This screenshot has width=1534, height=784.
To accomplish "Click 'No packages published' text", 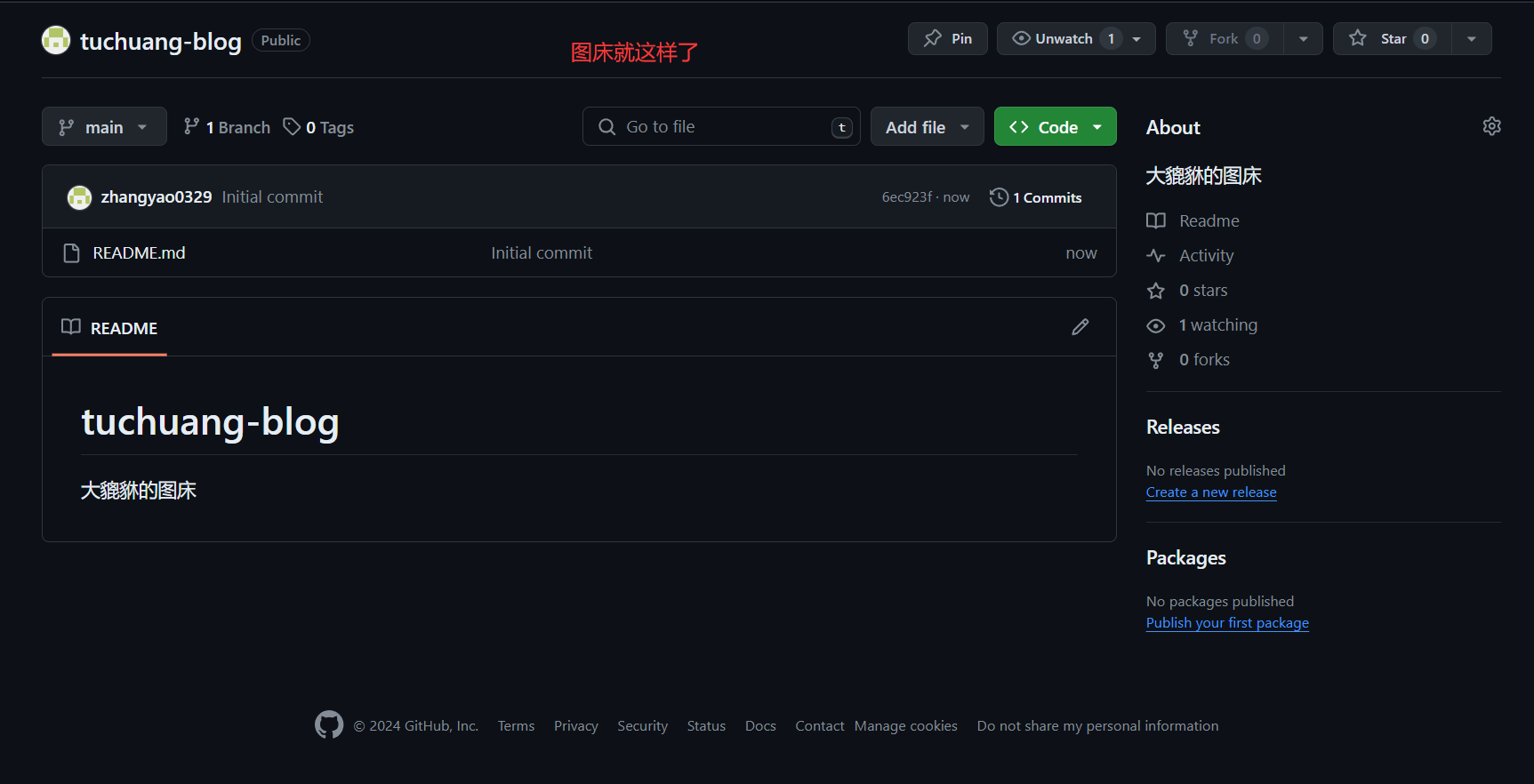I will coord(1220,601).
